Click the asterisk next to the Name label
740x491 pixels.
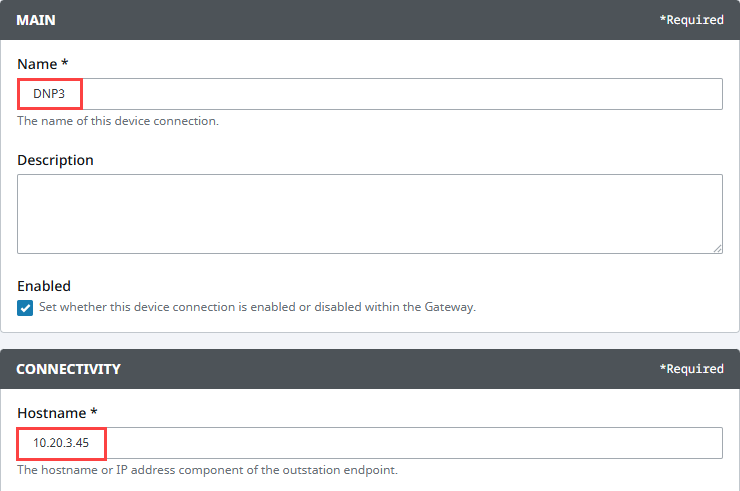click(x=65, y=62)
